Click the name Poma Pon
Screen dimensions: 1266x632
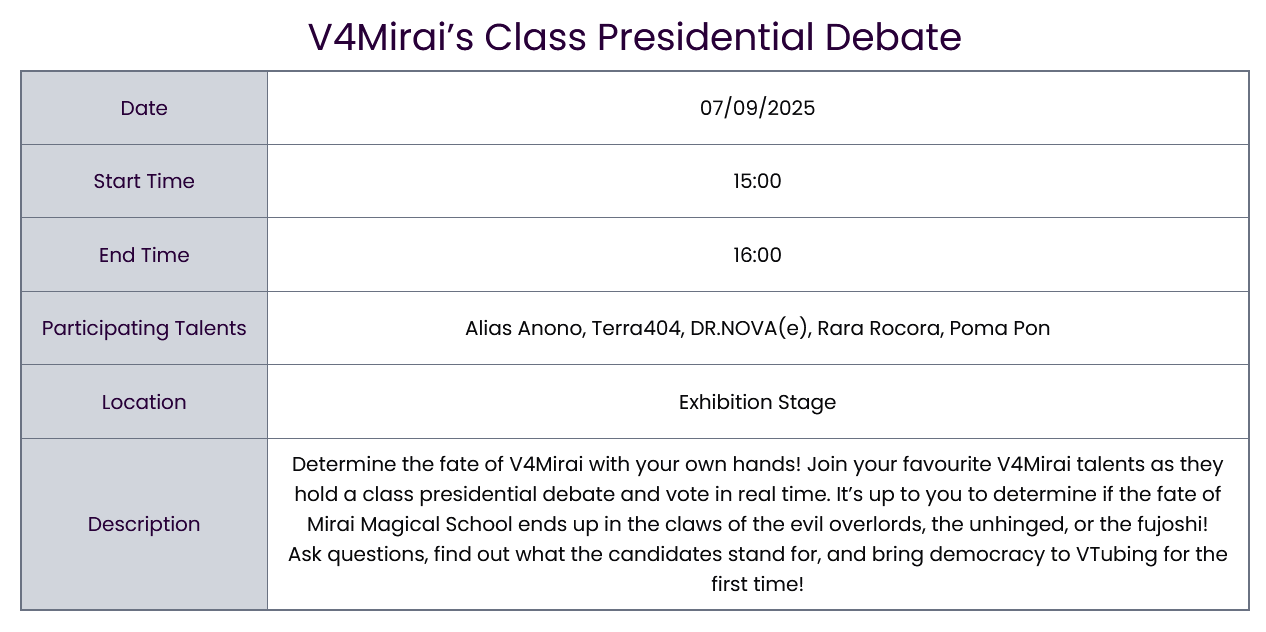999,328
